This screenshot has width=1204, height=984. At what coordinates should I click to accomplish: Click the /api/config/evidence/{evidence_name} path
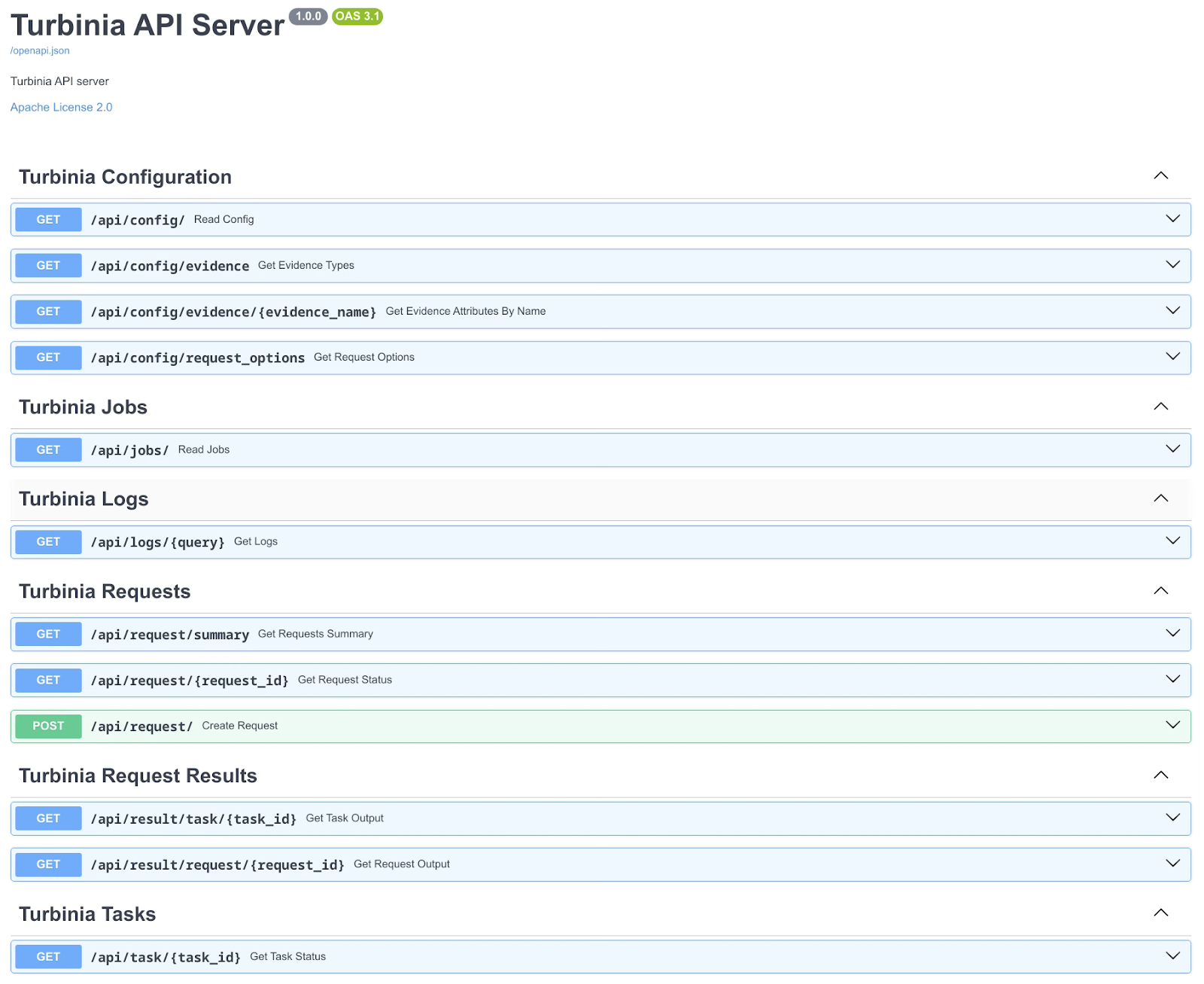[233, 312]
